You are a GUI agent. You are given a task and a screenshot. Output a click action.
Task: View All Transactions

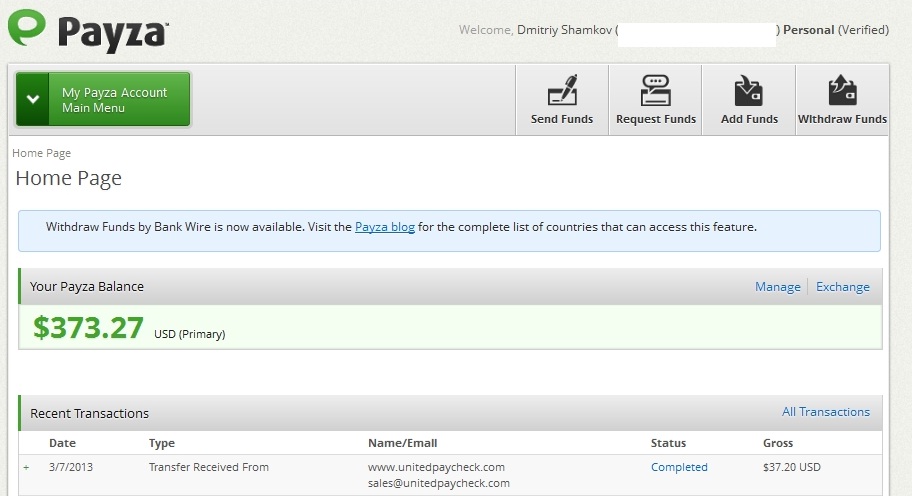coord(825,412)
